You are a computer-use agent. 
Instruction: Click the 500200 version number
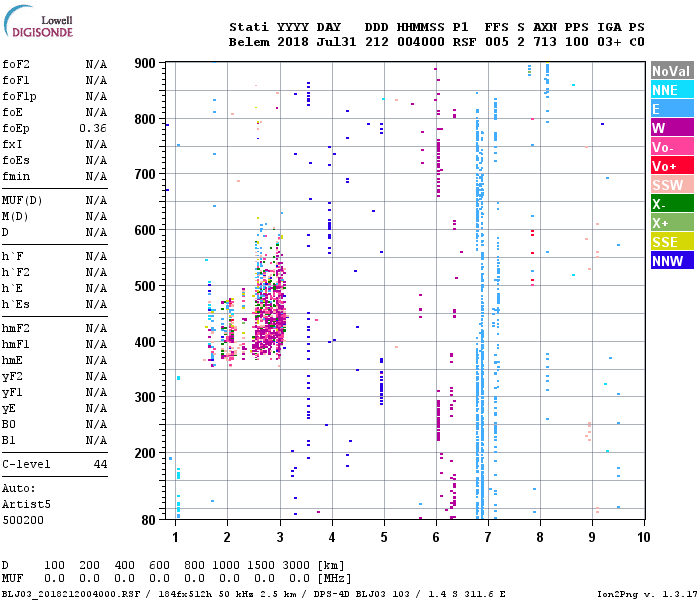point(23,521)
